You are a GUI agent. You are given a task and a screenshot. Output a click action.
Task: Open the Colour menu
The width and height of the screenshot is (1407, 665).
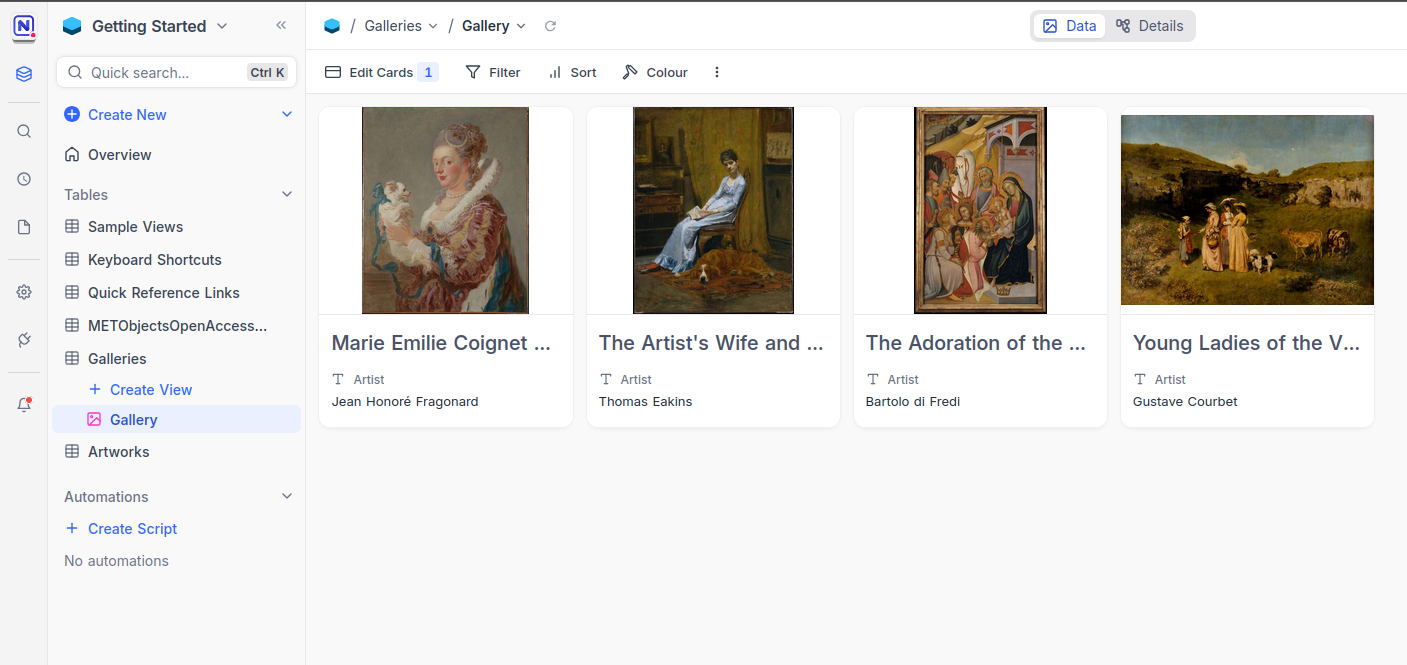[x=655, y=72]
